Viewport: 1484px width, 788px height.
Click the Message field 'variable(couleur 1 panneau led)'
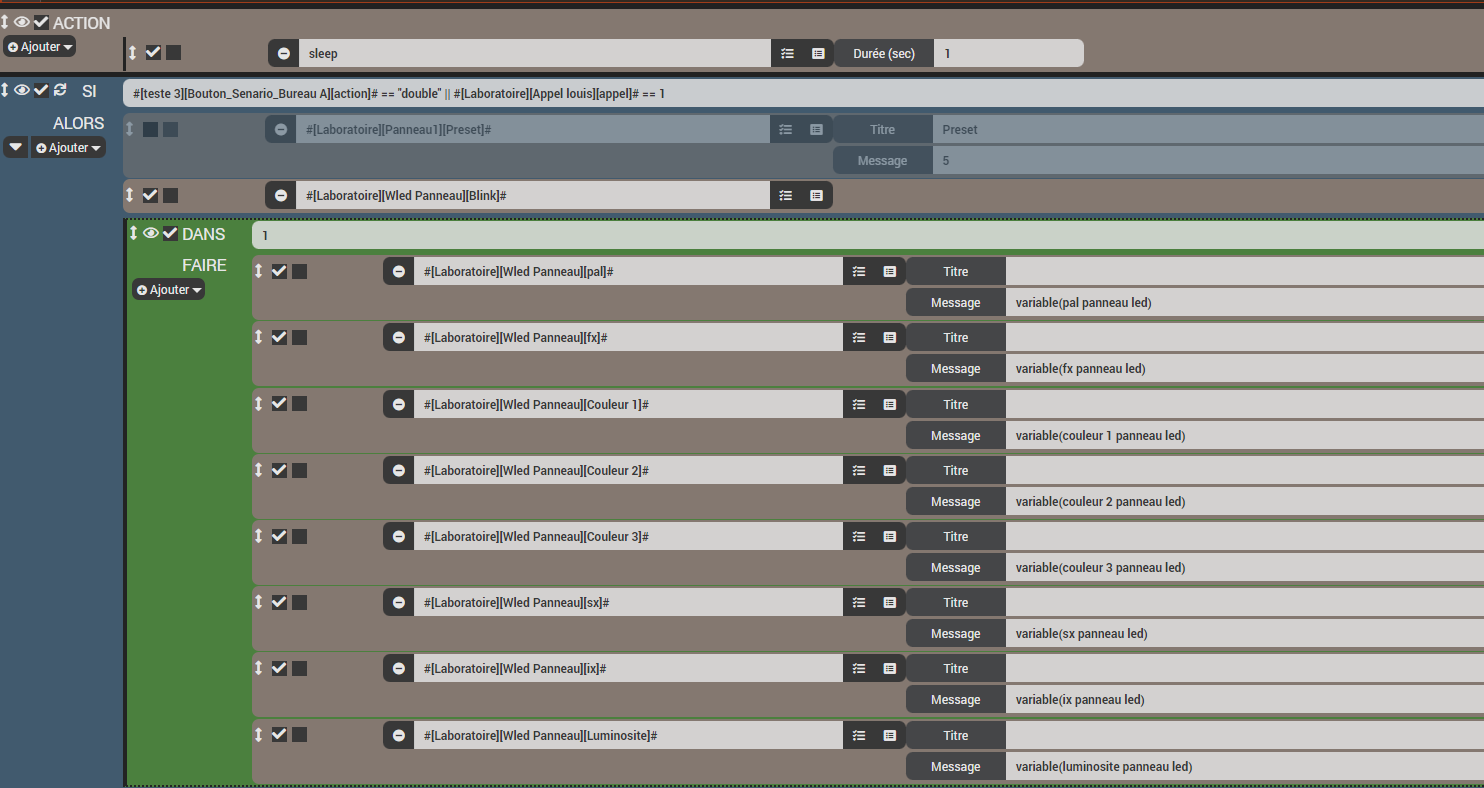pyautogui.click(x=1245, y=436)
